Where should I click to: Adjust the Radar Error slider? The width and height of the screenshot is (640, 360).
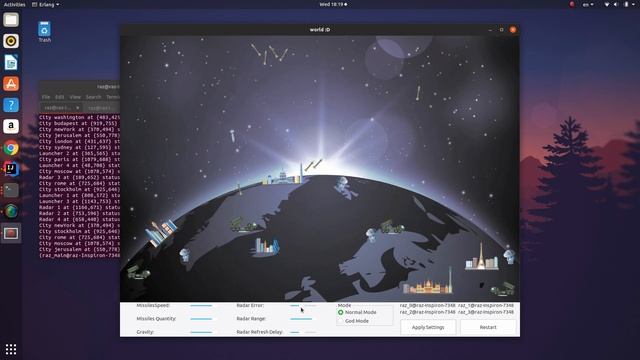[x=302, y=305]
